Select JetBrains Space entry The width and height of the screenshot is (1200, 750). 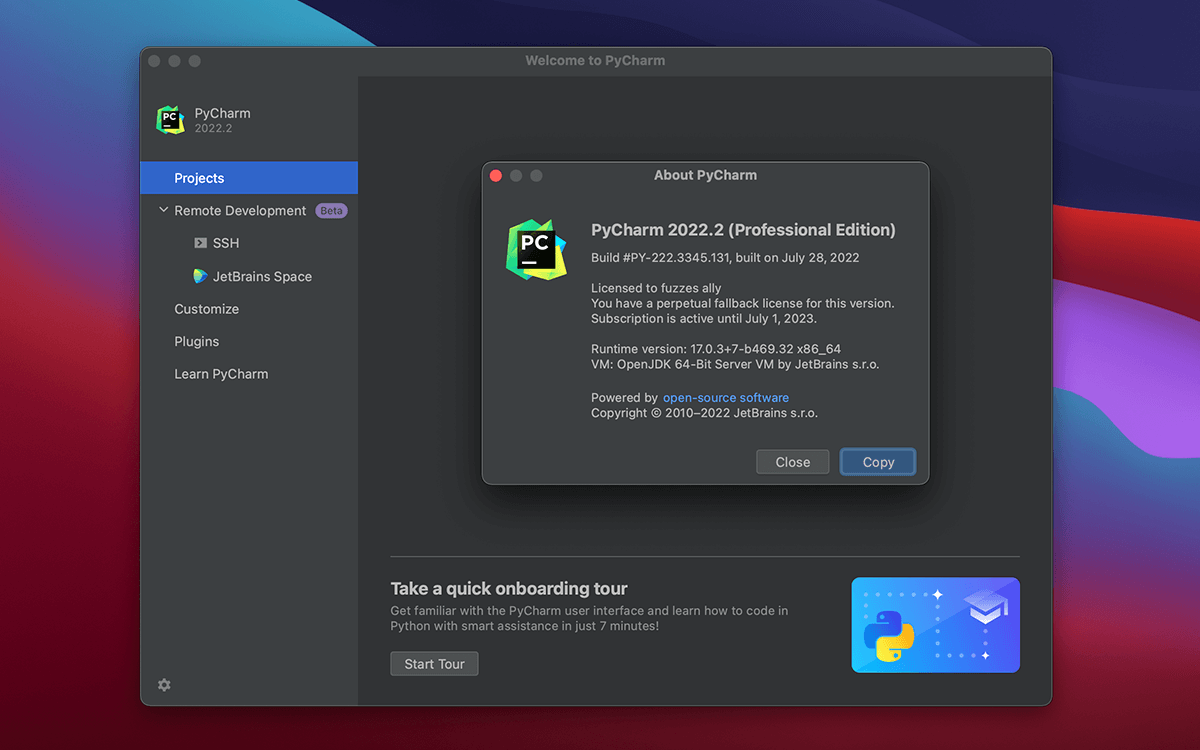262,276
